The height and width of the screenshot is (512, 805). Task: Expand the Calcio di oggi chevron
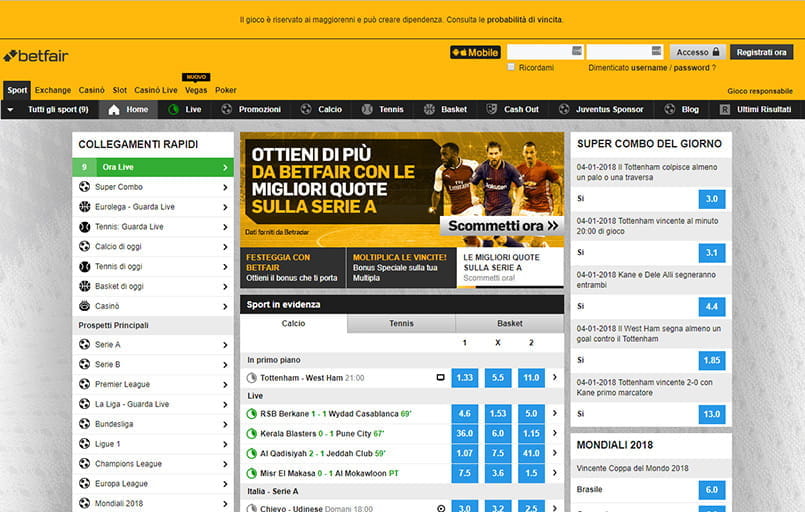(x=225, y=246)
